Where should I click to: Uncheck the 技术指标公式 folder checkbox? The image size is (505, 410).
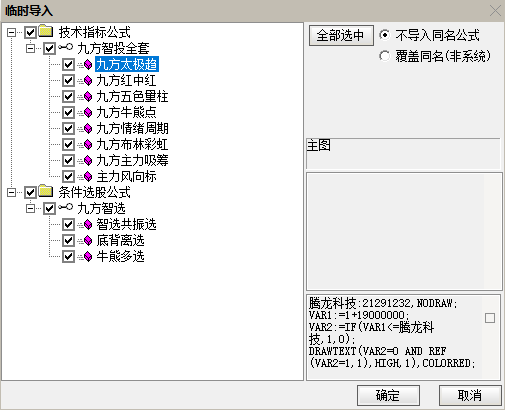[30, 32]
